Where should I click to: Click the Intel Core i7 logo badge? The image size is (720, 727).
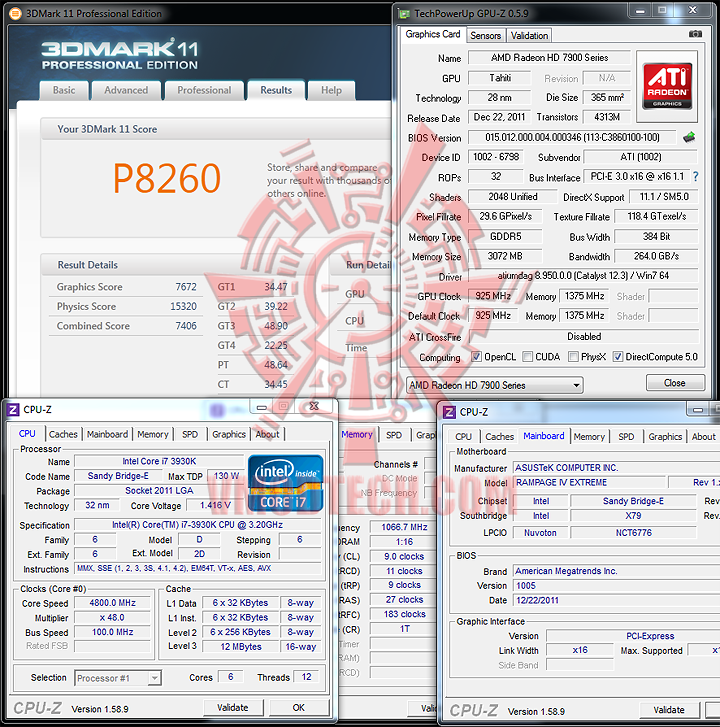coord(286,484)
